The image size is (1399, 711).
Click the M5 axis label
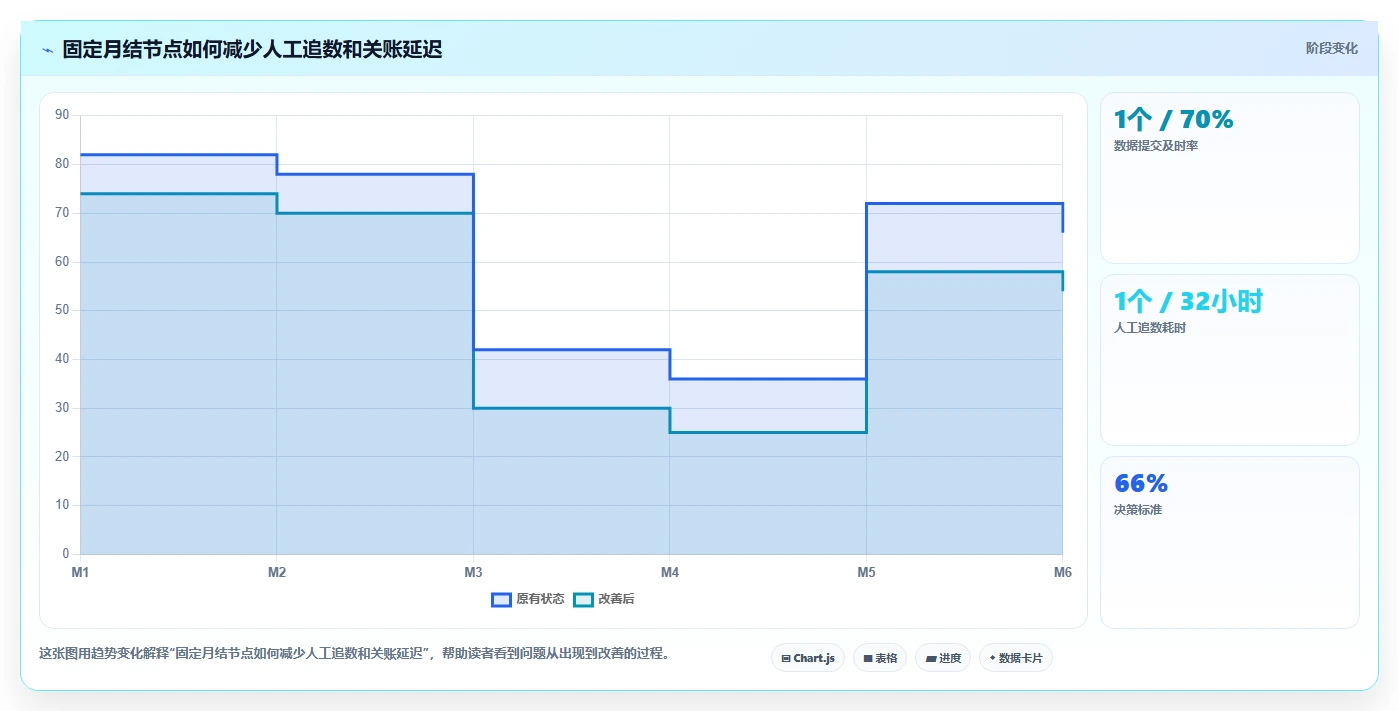coord(866,573)
